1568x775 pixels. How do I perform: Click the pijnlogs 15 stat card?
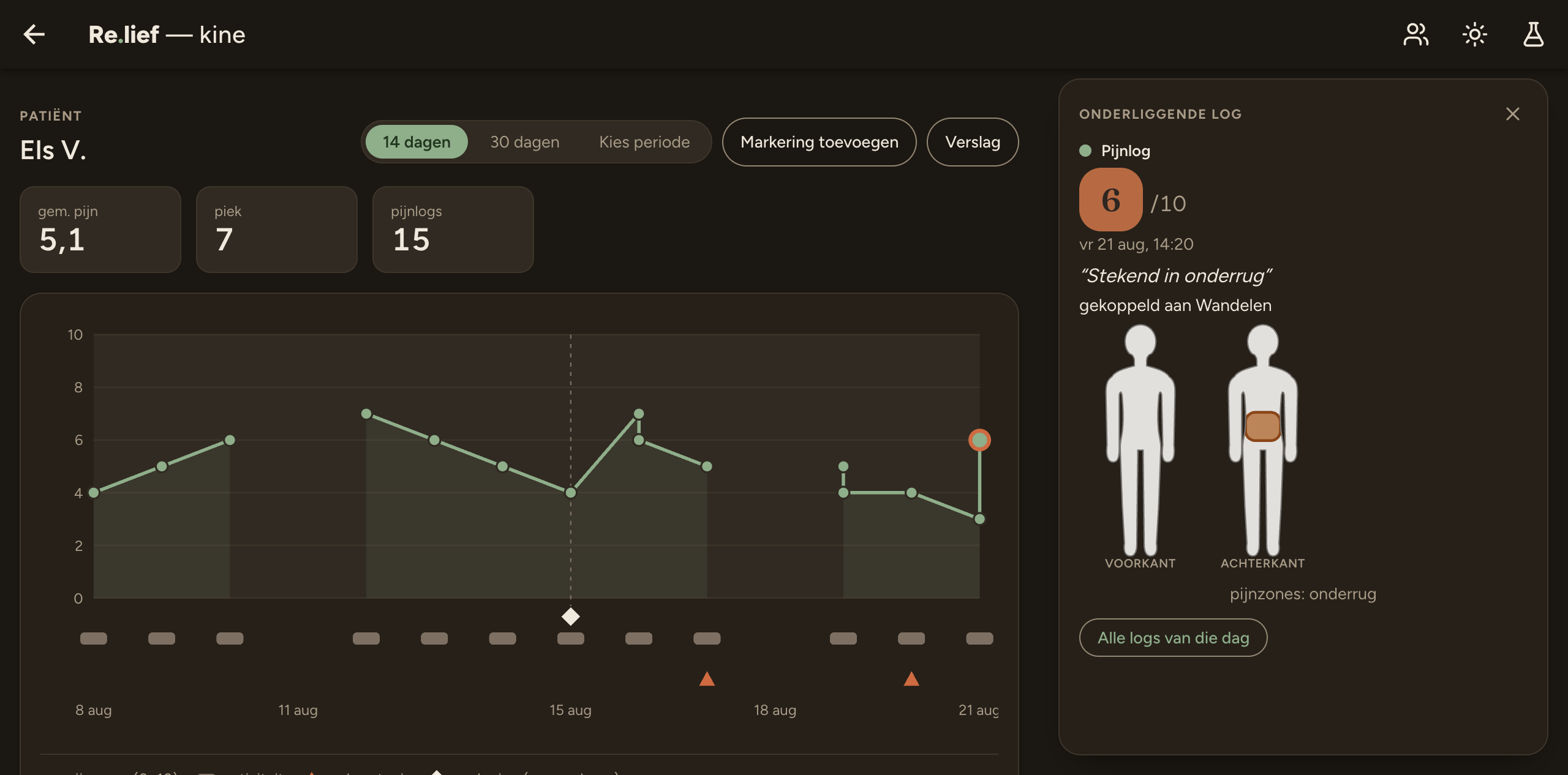click(453, 230)
